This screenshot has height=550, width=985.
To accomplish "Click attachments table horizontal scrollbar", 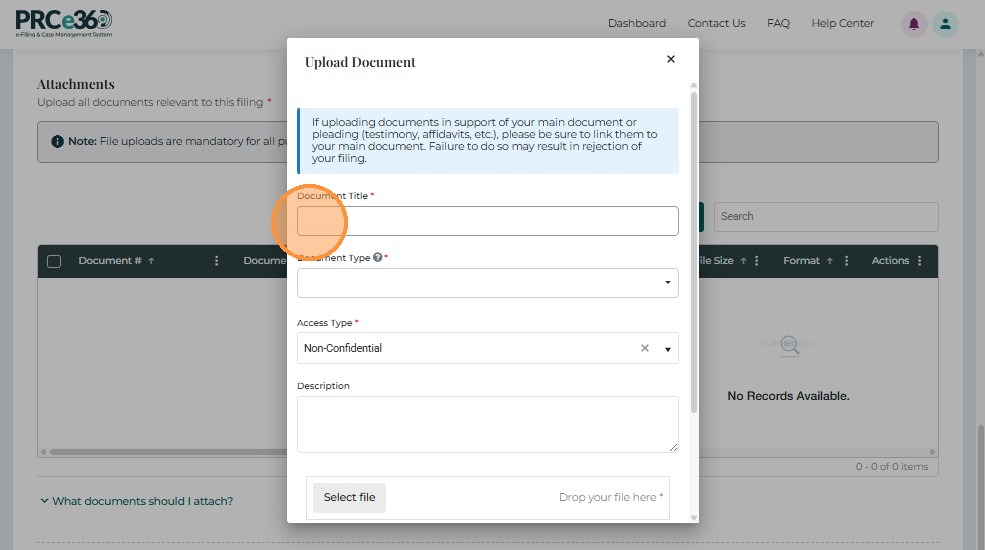I will point(168,451).
